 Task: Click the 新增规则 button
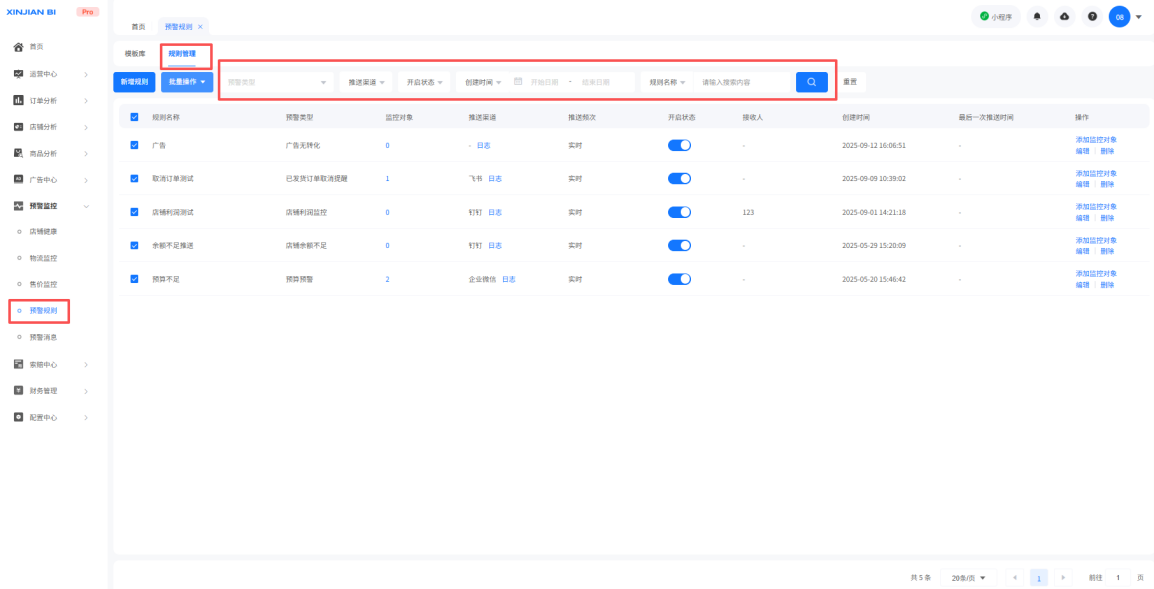click(x=134, y=82)
